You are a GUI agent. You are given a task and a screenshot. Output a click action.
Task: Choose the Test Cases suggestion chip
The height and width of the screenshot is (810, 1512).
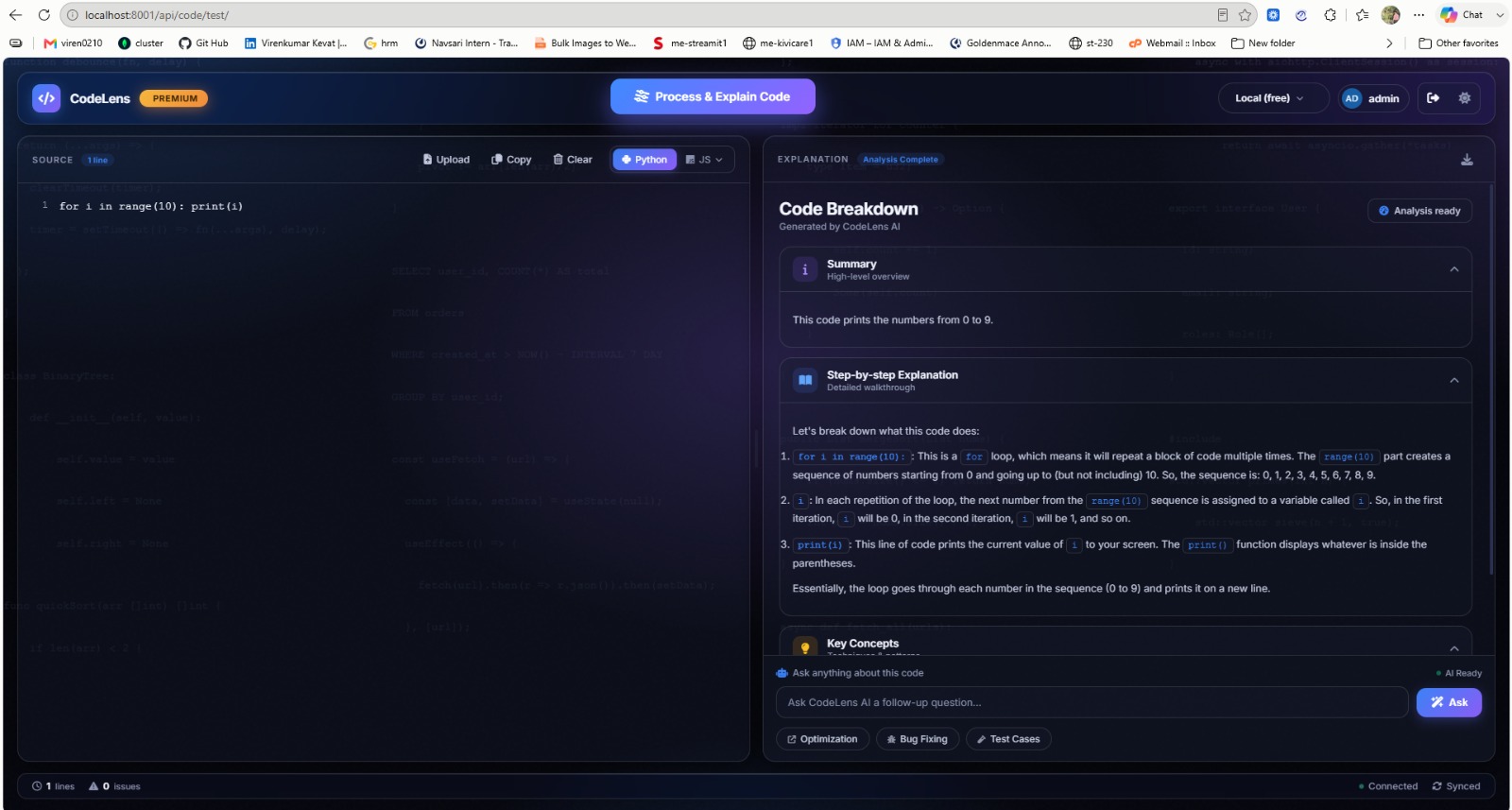(1008, 739)
